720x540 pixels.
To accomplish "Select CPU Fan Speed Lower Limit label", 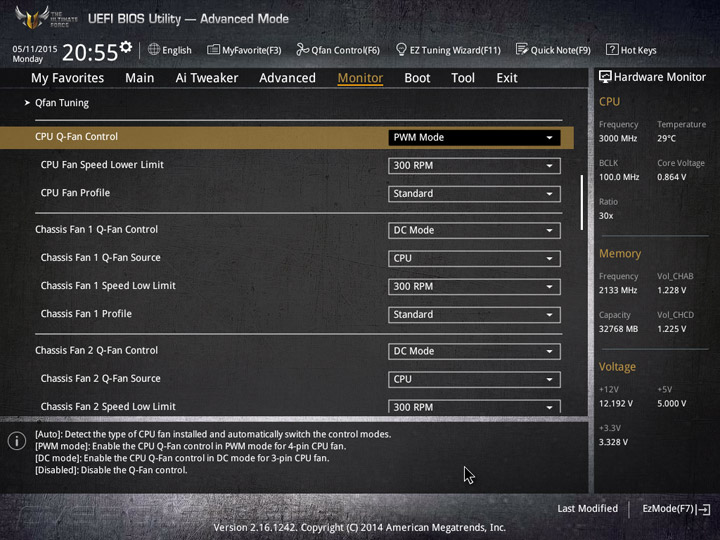I will pyautogui.click(x=102, y=165).
